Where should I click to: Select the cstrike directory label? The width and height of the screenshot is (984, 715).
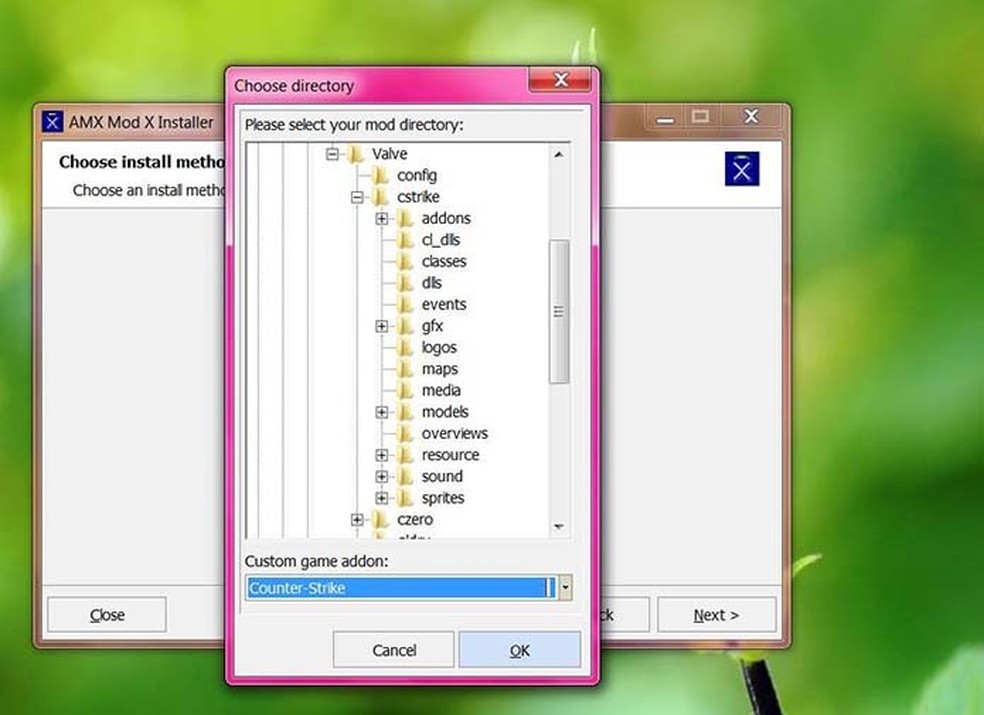click(x=418, y=197)
